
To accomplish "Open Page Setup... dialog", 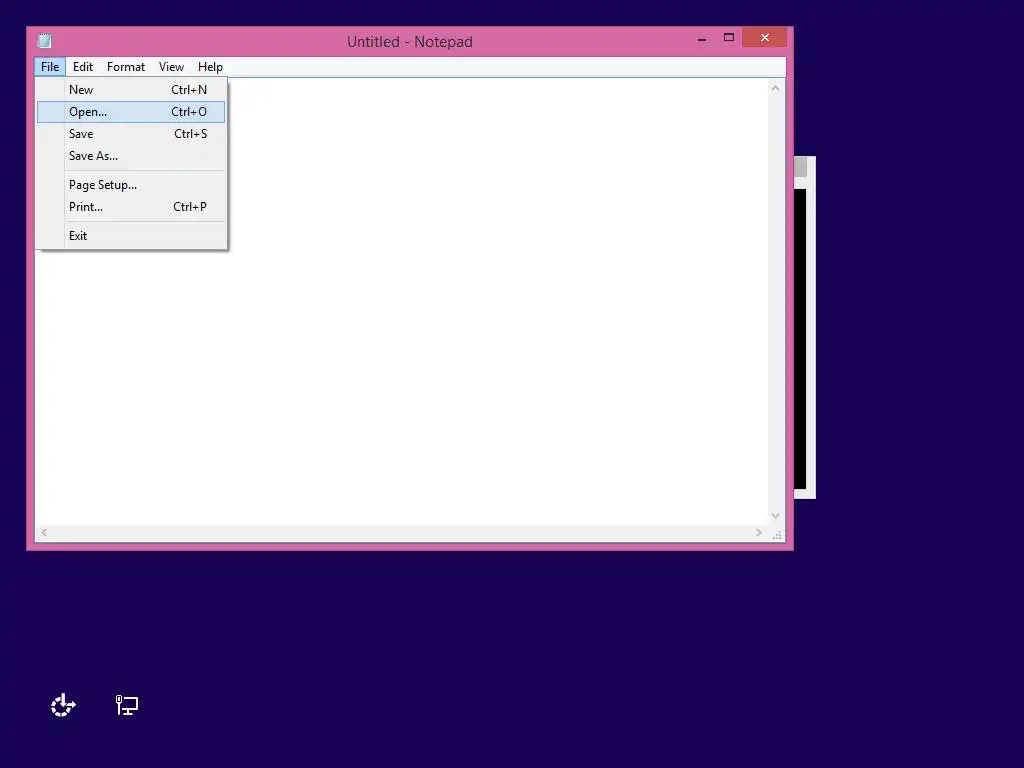I will tap(131, 185).
